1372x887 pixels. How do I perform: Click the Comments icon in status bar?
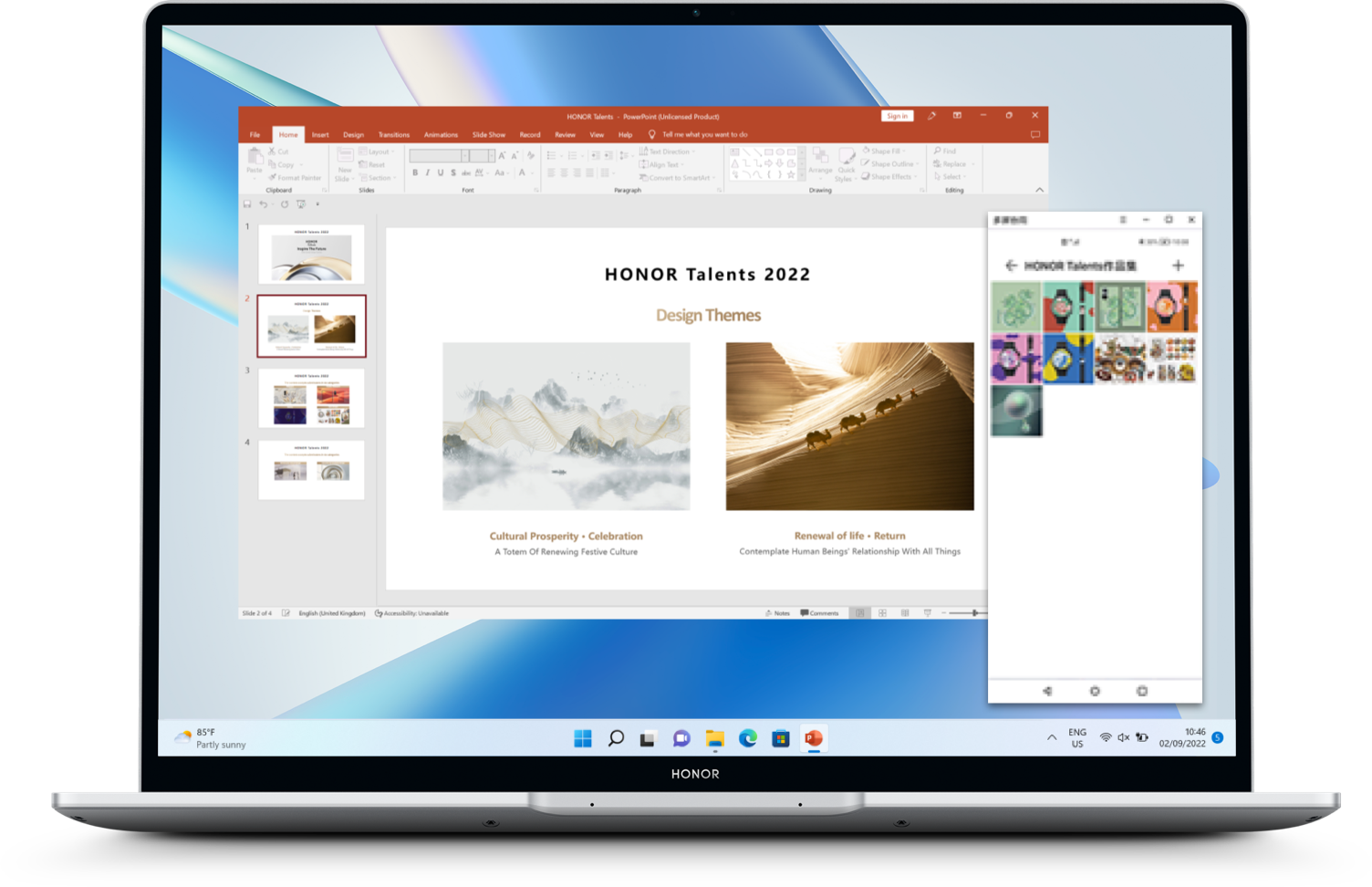(819, 613)
